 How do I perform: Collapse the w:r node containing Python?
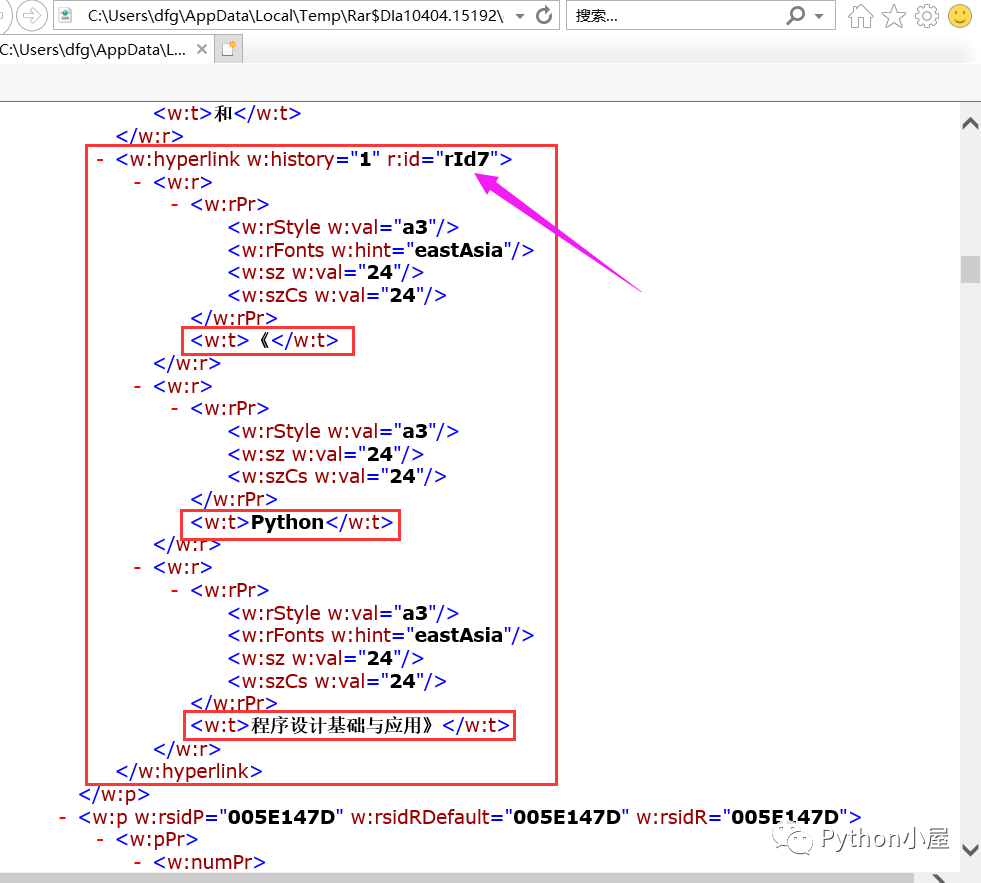137,387
